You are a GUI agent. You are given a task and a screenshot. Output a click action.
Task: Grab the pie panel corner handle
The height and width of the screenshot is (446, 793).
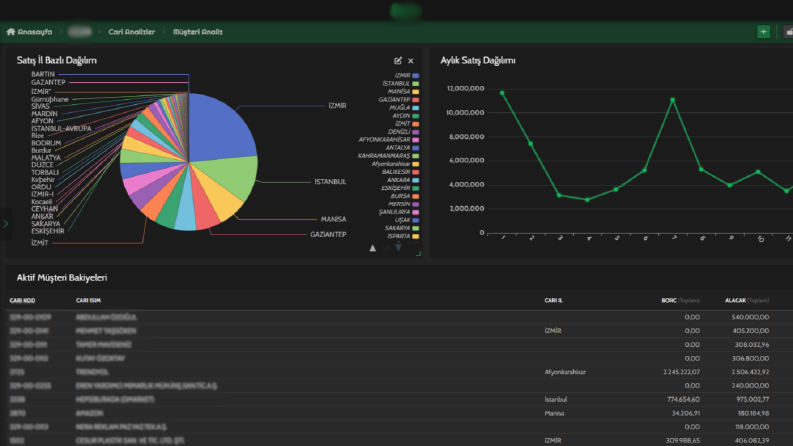tap(418, 254)
